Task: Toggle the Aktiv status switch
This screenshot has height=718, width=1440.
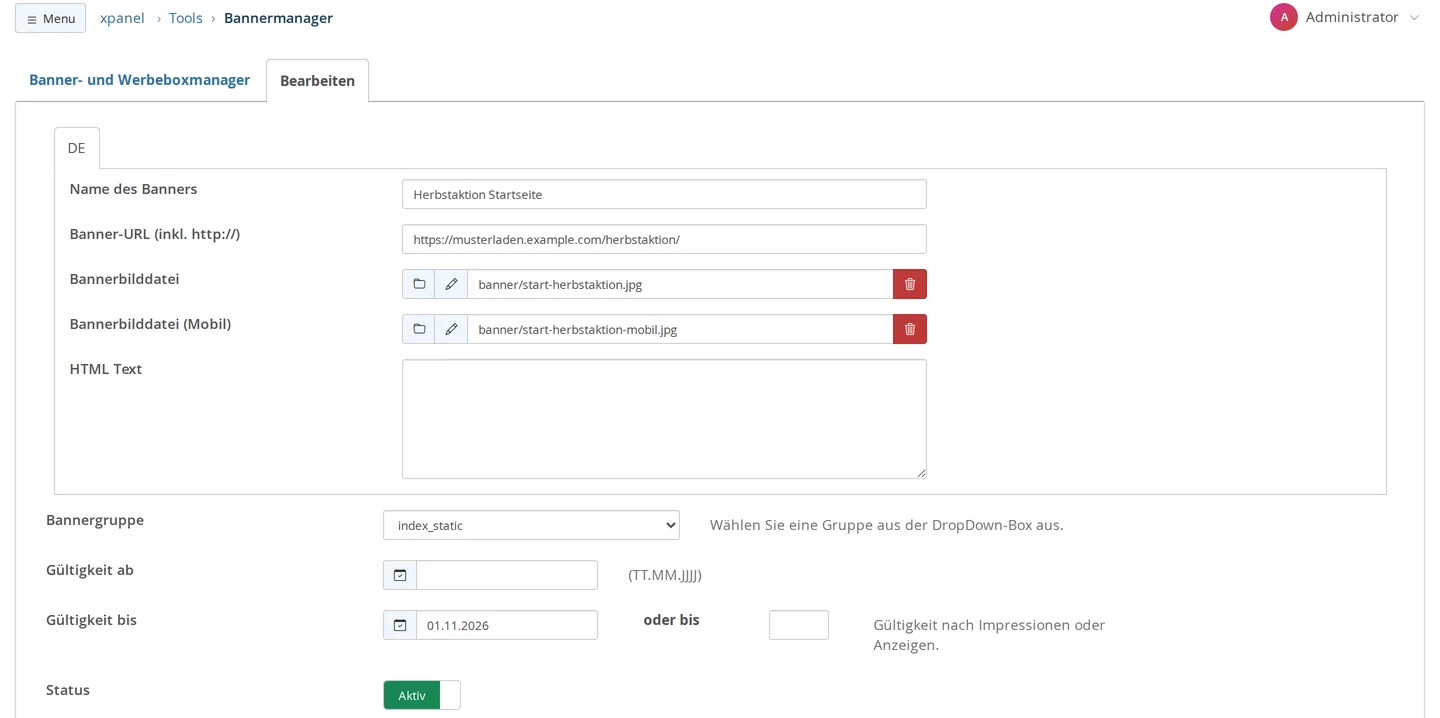Action: tap(422, 695)
